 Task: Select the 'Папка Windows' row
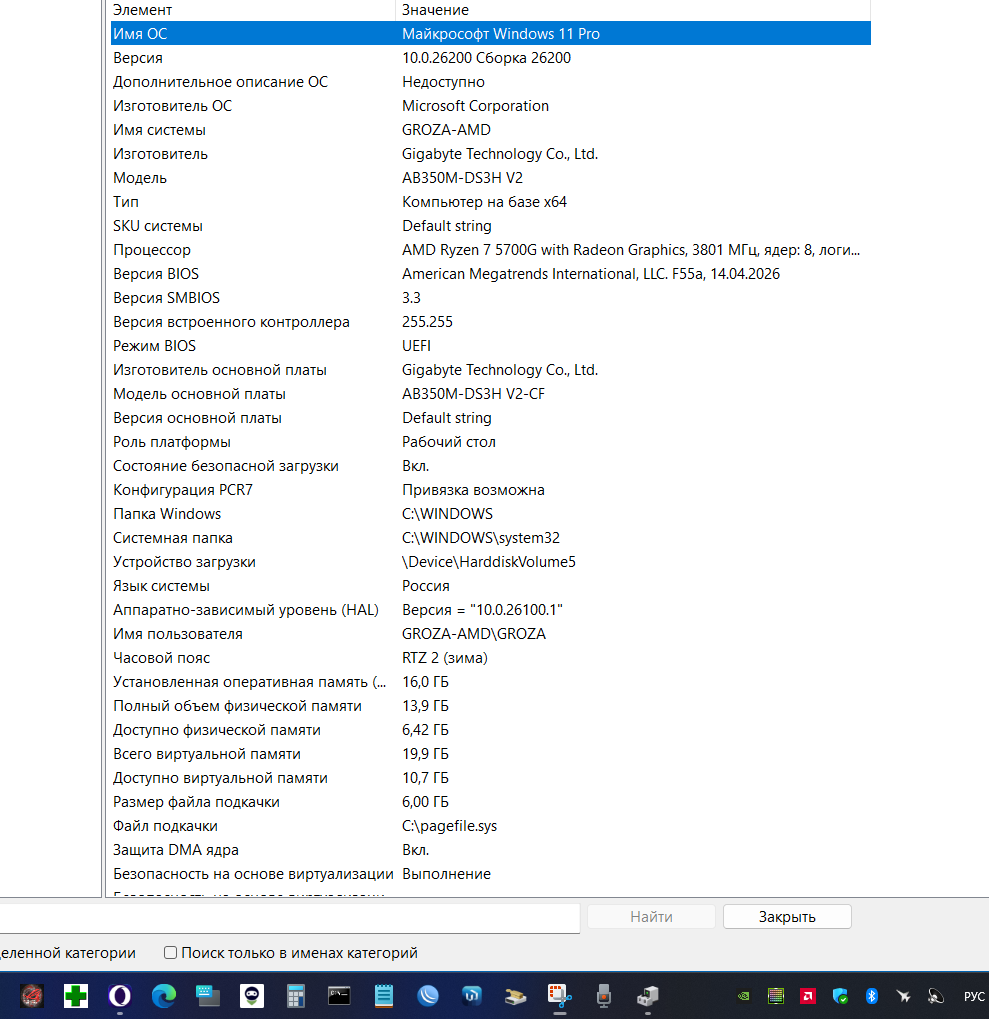[x=491, y=515]
